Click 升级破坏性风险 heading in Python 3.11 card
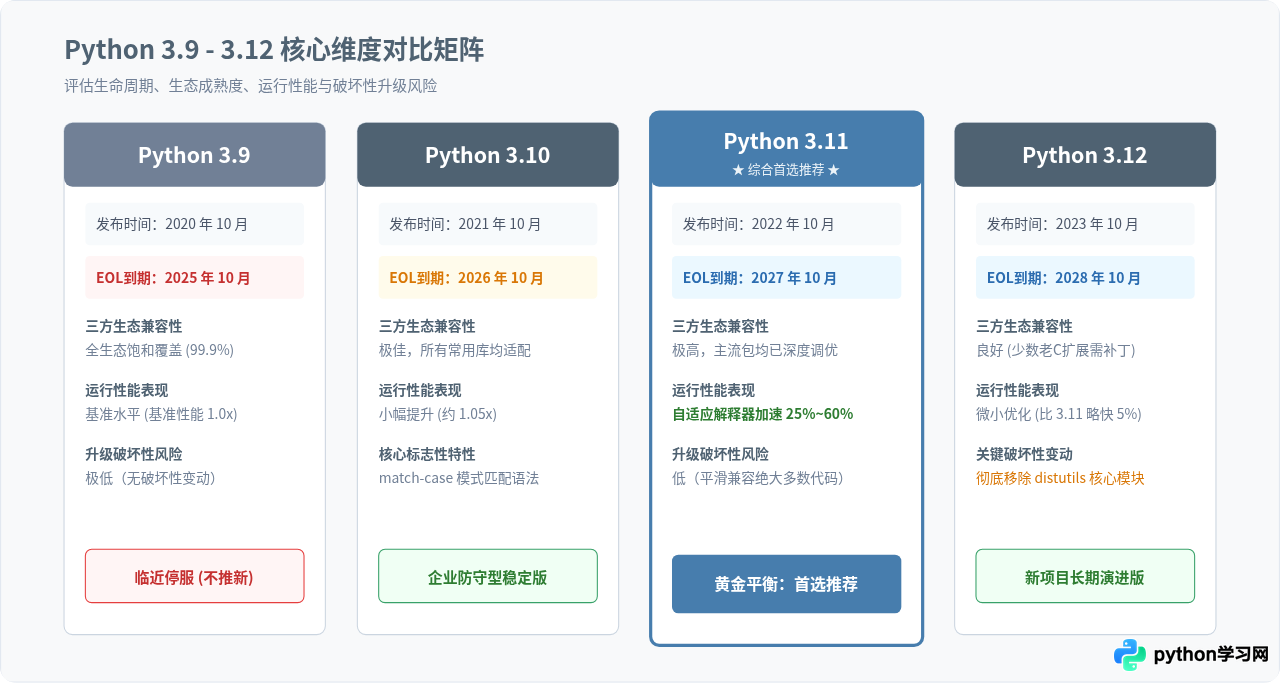This screenshot has height=683, width=1280. [x=720, y=454]
